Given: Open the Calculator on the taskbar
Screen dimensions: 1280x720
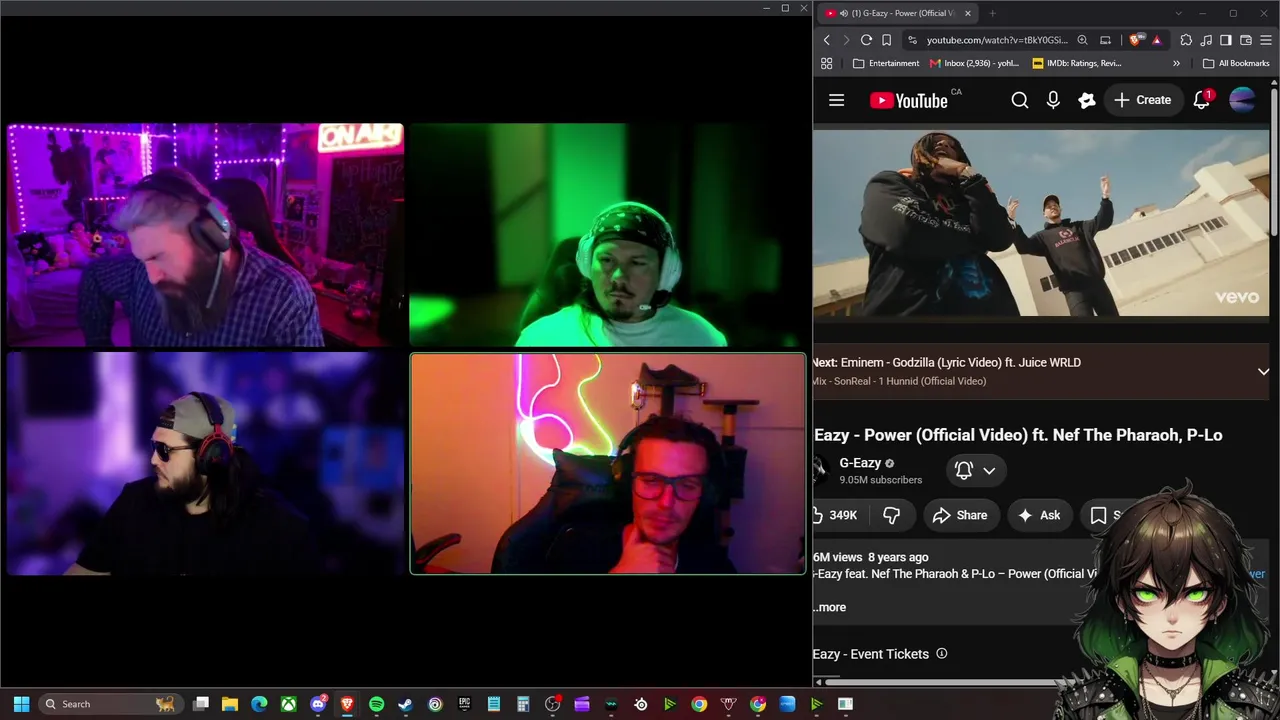Looking at the screenshot, I should pyautogui.click(x=523, y=704).
